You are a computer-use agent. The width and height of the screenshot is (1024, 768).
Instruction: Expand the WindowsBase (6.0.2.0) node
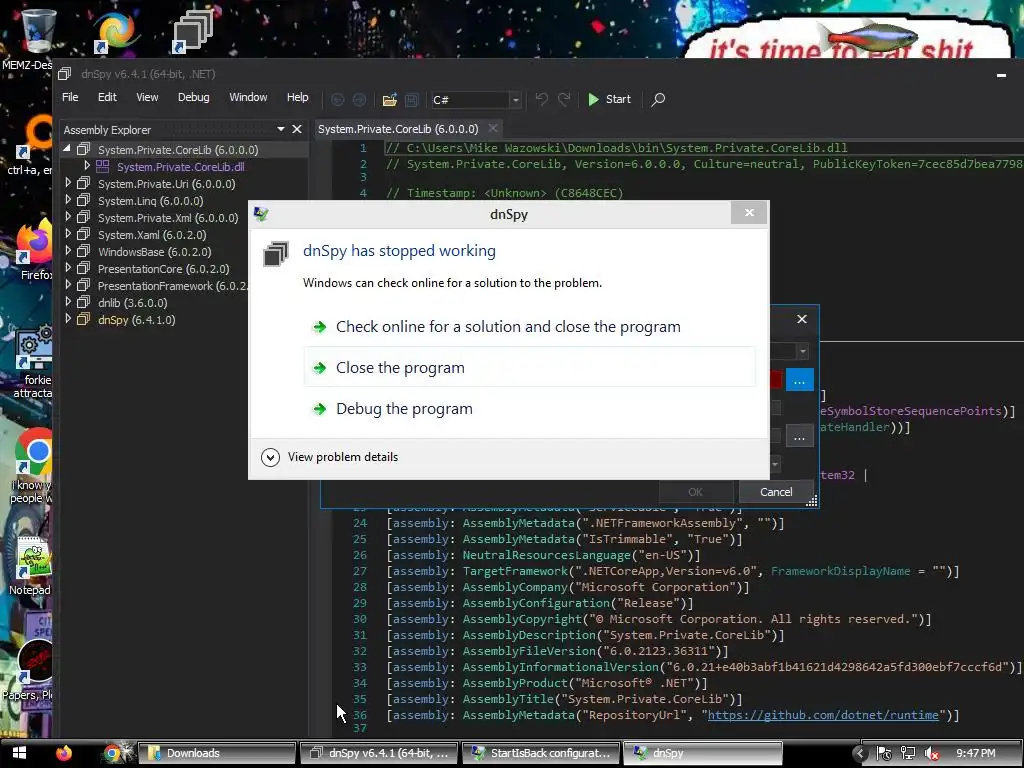68,251
